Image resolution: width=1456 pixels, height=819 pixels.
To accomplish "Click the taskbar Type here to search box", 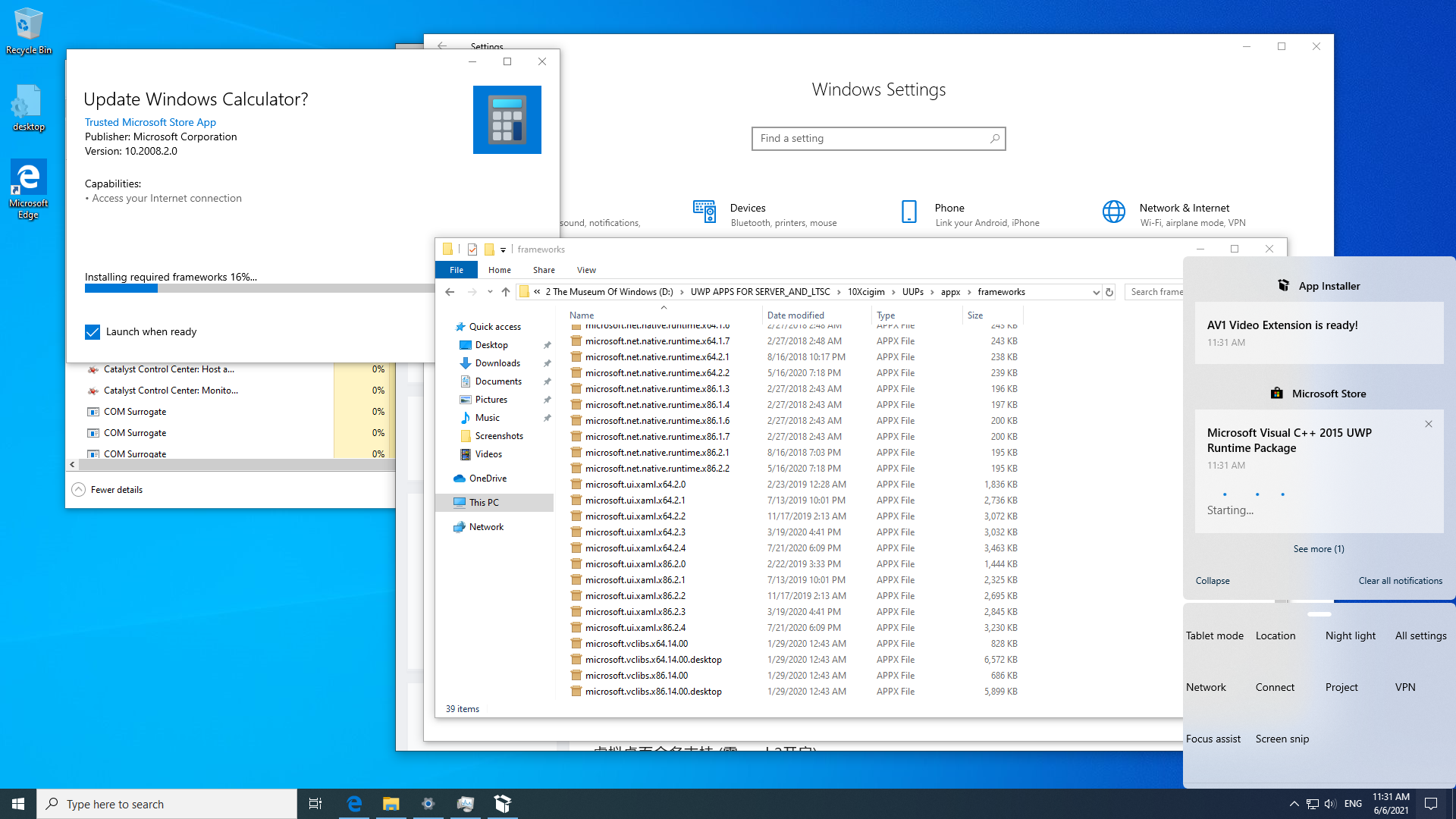I will (x=167, y=804).
